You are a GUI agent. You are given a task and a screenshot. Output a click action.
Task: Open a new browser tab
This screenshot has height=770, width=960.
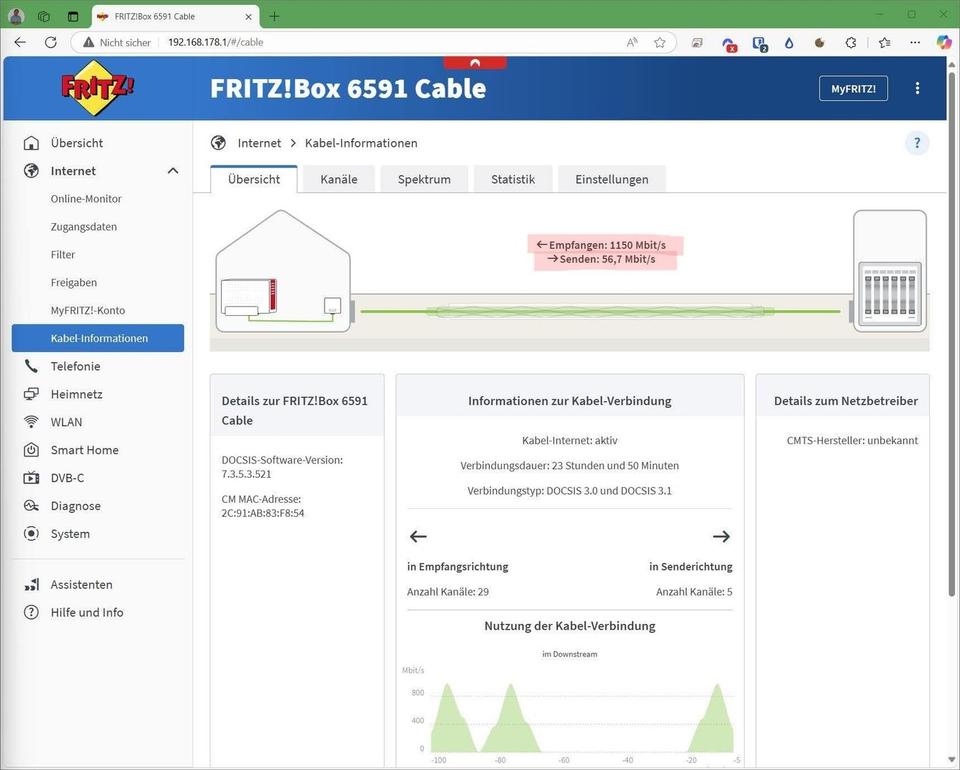pyautogui.click(x=274, y=16)
